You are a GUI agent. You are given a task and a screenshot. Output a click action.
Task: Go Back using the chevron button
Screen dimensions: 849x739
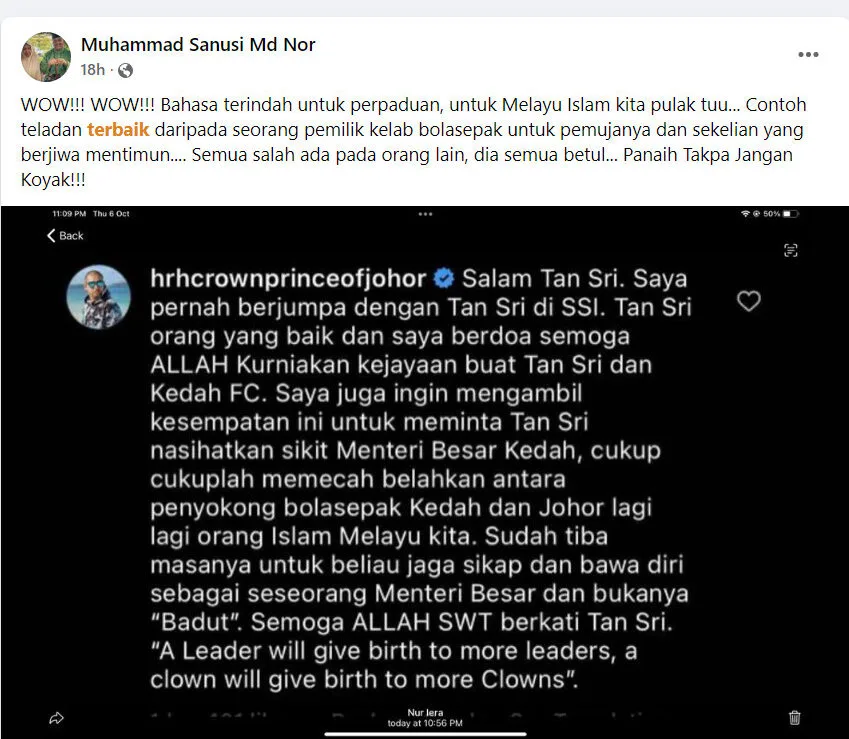coord(65,236)
